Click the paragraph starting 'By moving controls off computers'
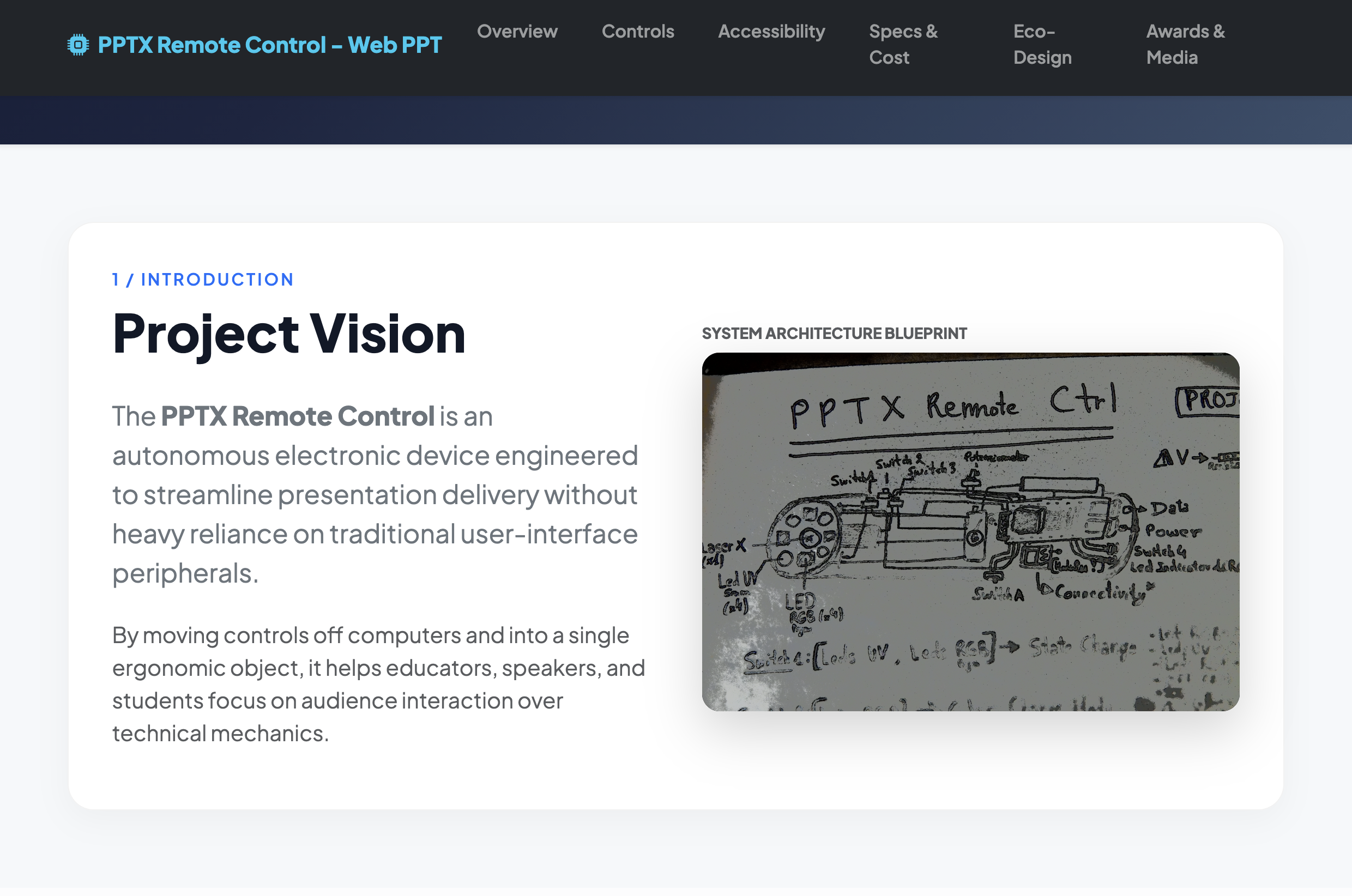1352x896 pixels. click(x=379, y=684)
